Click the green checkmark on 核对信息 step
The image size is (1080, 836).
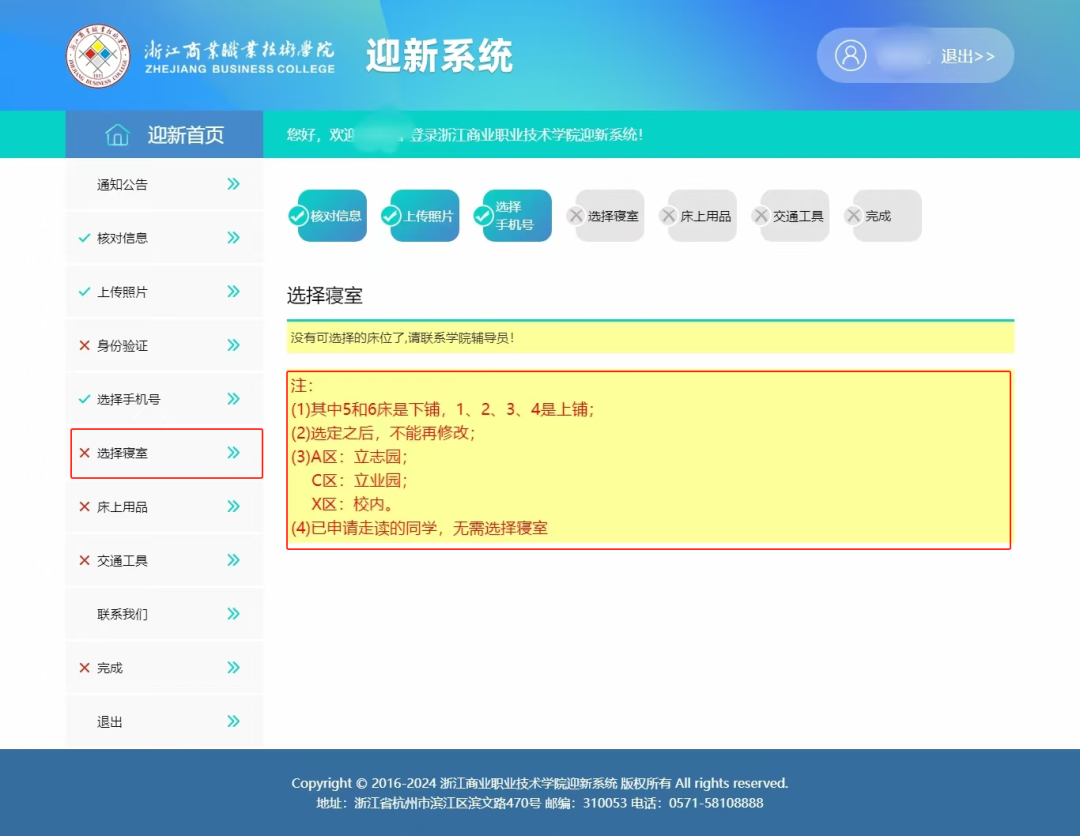click(298, 216)
